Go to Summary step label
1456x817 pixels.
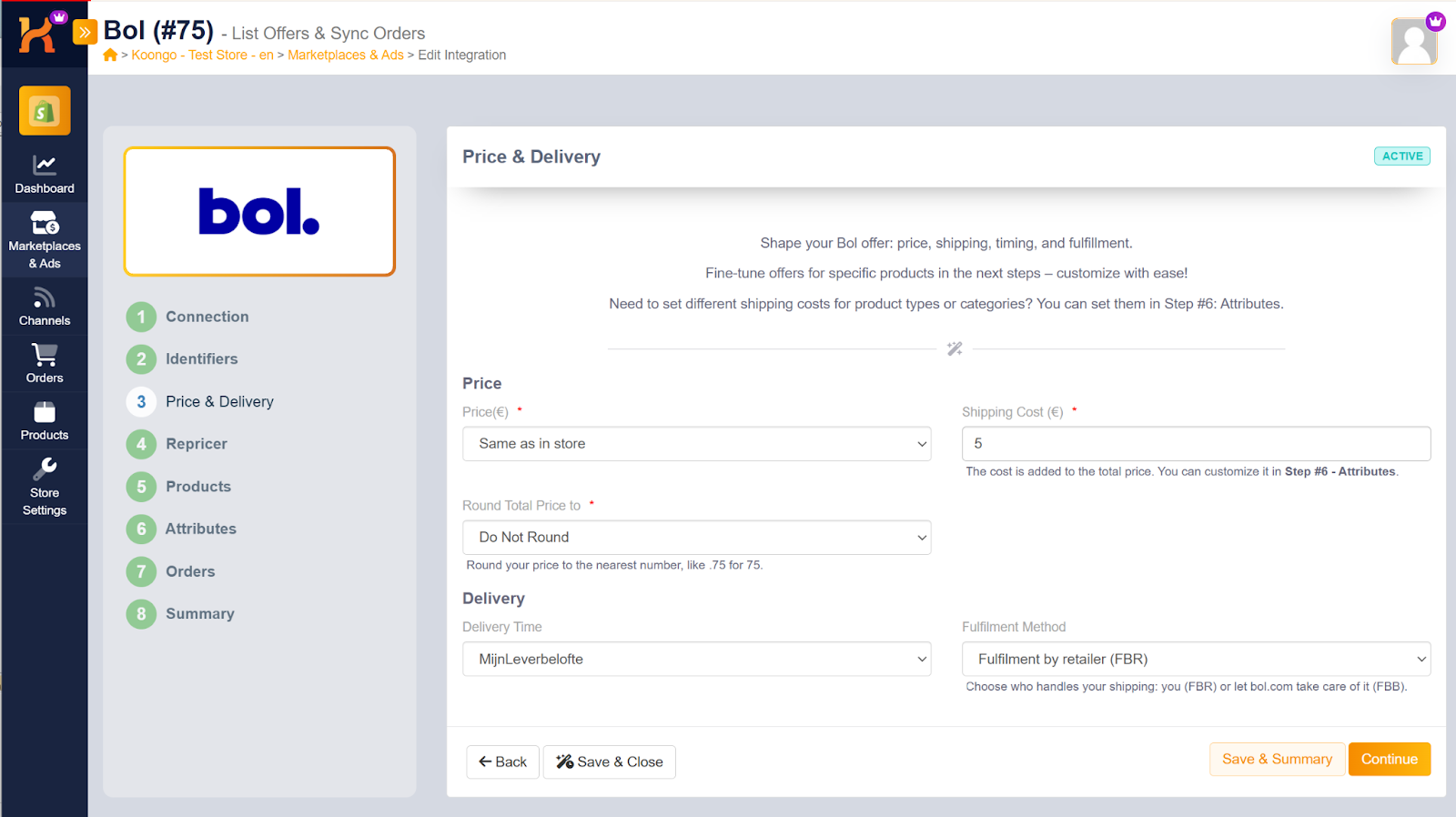coord(200,614)
